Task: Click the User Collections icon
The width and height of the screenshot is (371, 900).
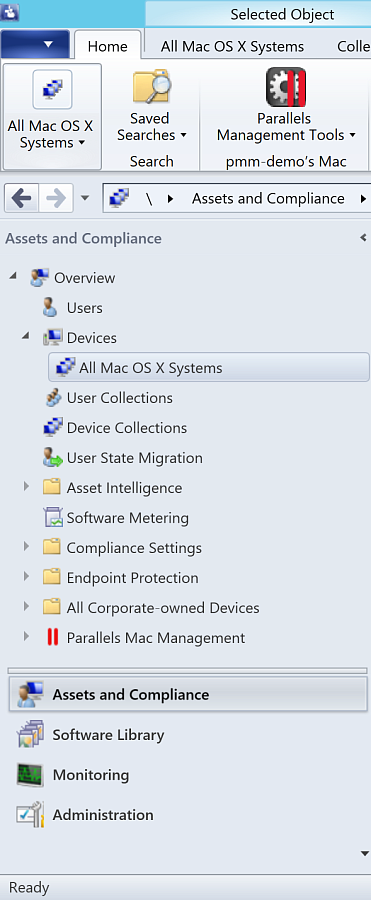Action: [x=52, y=398]
